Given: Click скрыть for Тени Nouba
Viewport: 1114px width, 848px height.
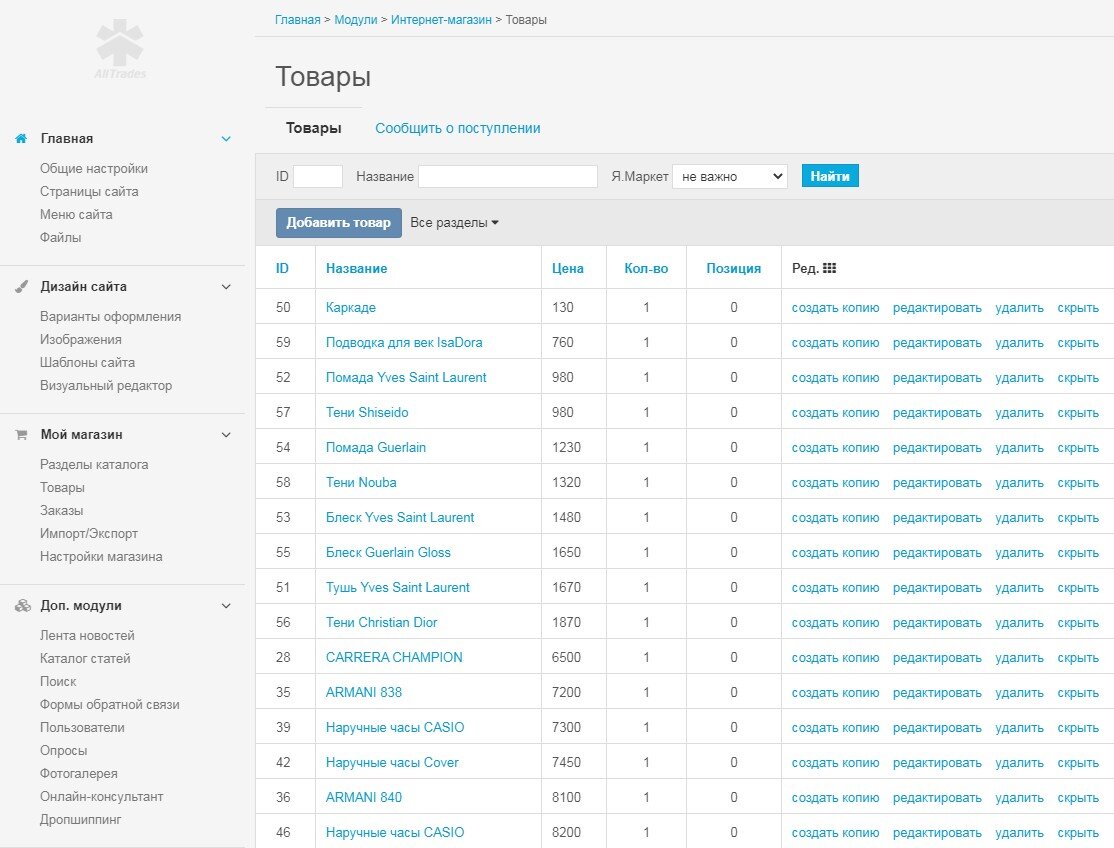Looking at the screenshot, I should 1078,482.
